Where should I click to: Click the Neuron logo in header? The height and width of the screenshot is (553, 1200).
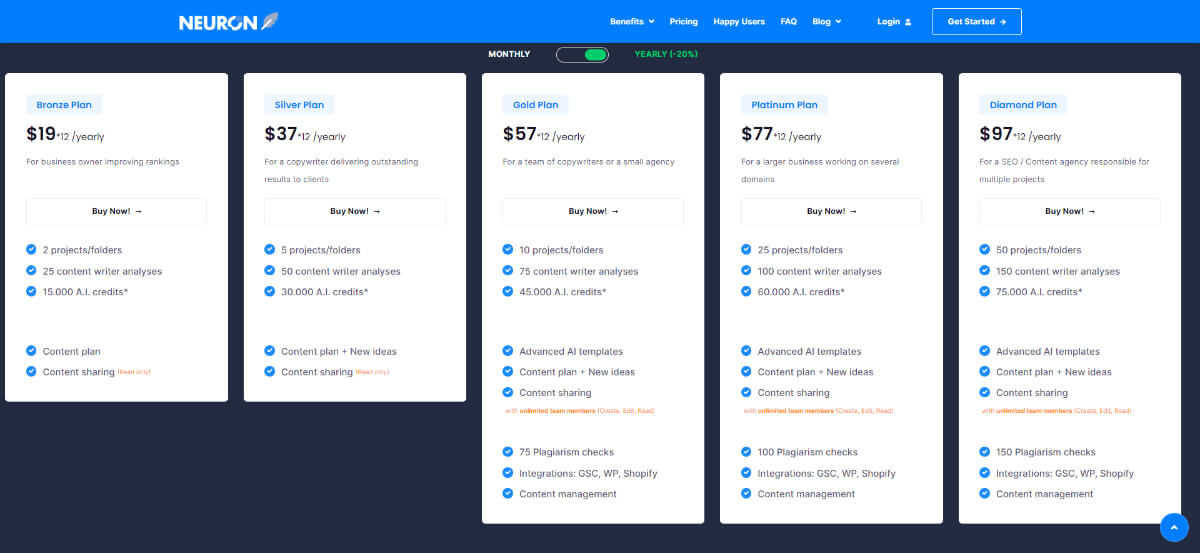tap(229, 21)
